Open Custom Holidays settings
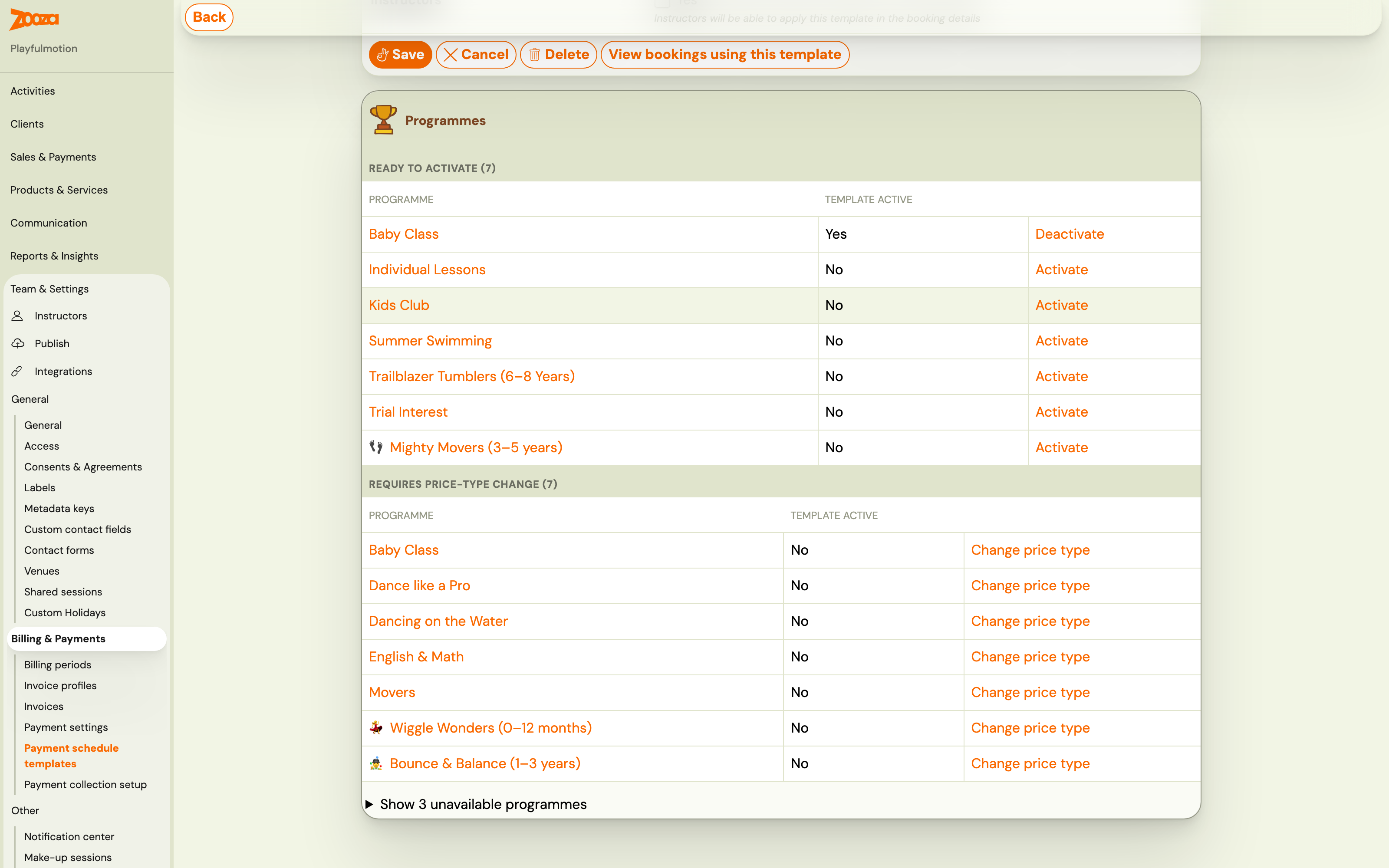Screen dimensions: 1389x868 point(65,612)
